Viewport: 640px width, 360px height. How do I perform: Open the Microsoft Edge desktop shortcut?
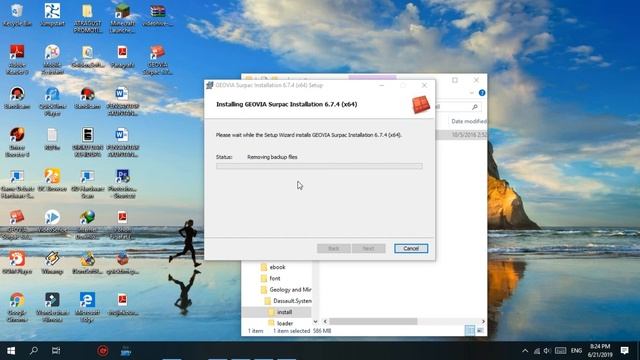[87, 307]
